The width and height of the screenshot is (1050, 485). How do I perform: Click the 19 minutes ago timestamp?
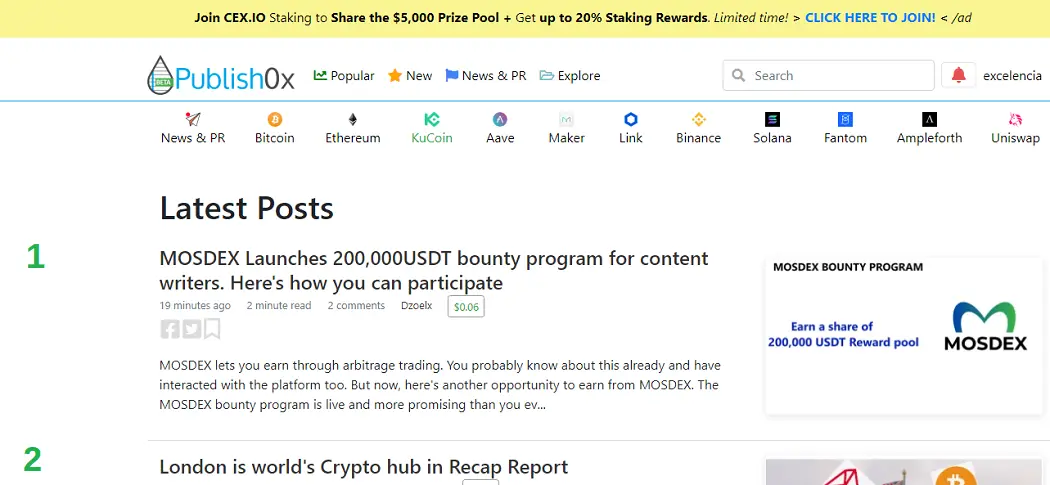click(x=195, y=305)
